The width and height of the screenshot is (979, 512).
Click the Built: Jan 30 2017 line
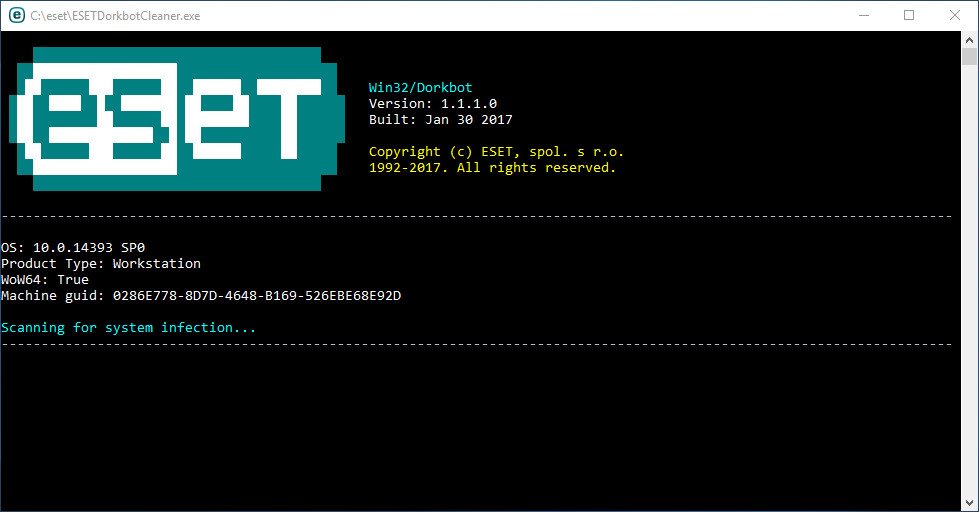pyautogui.click(x=440, y=119)
